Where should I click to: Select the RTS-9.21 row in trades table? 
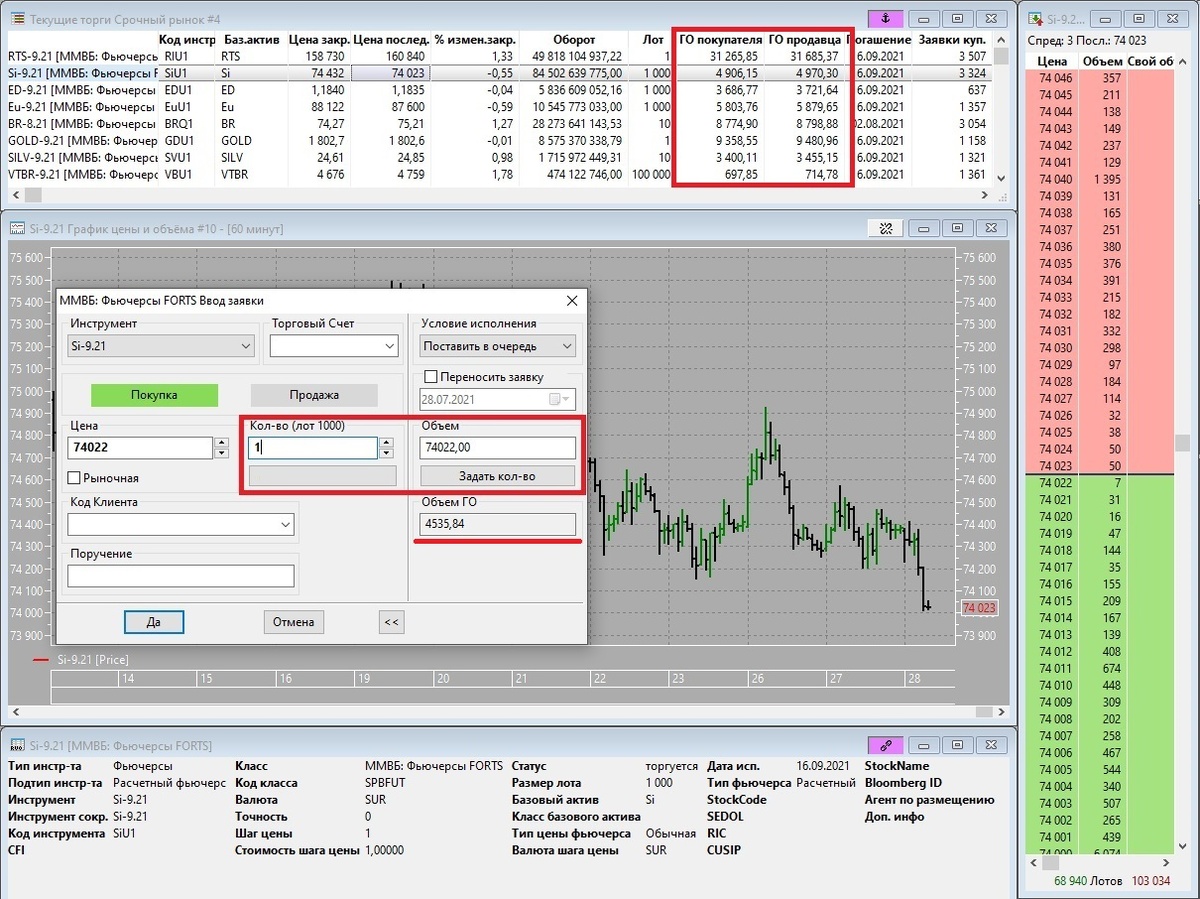pos(498,57)
